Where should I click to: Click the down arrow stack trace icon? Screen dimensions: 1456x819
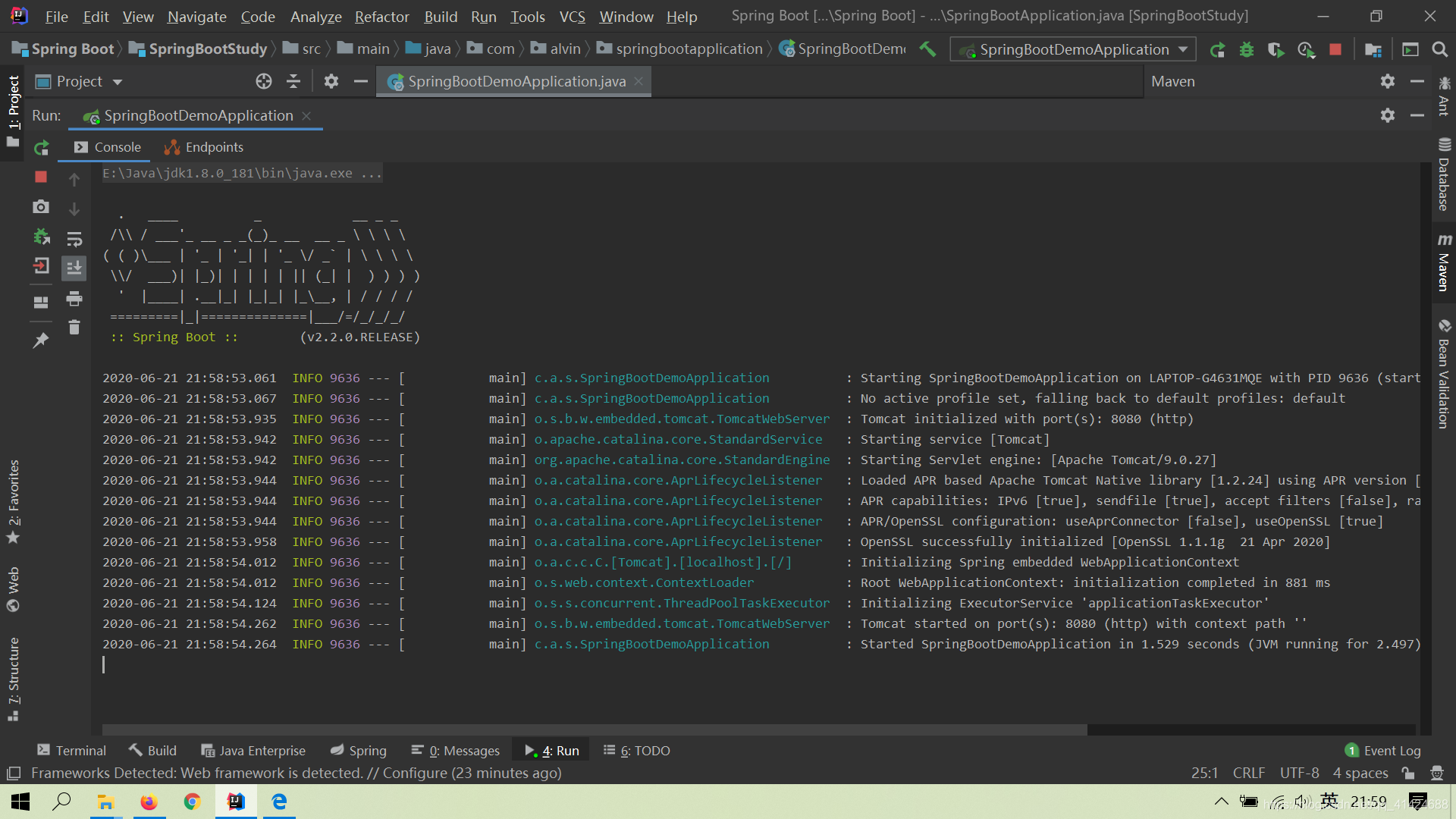74,209
